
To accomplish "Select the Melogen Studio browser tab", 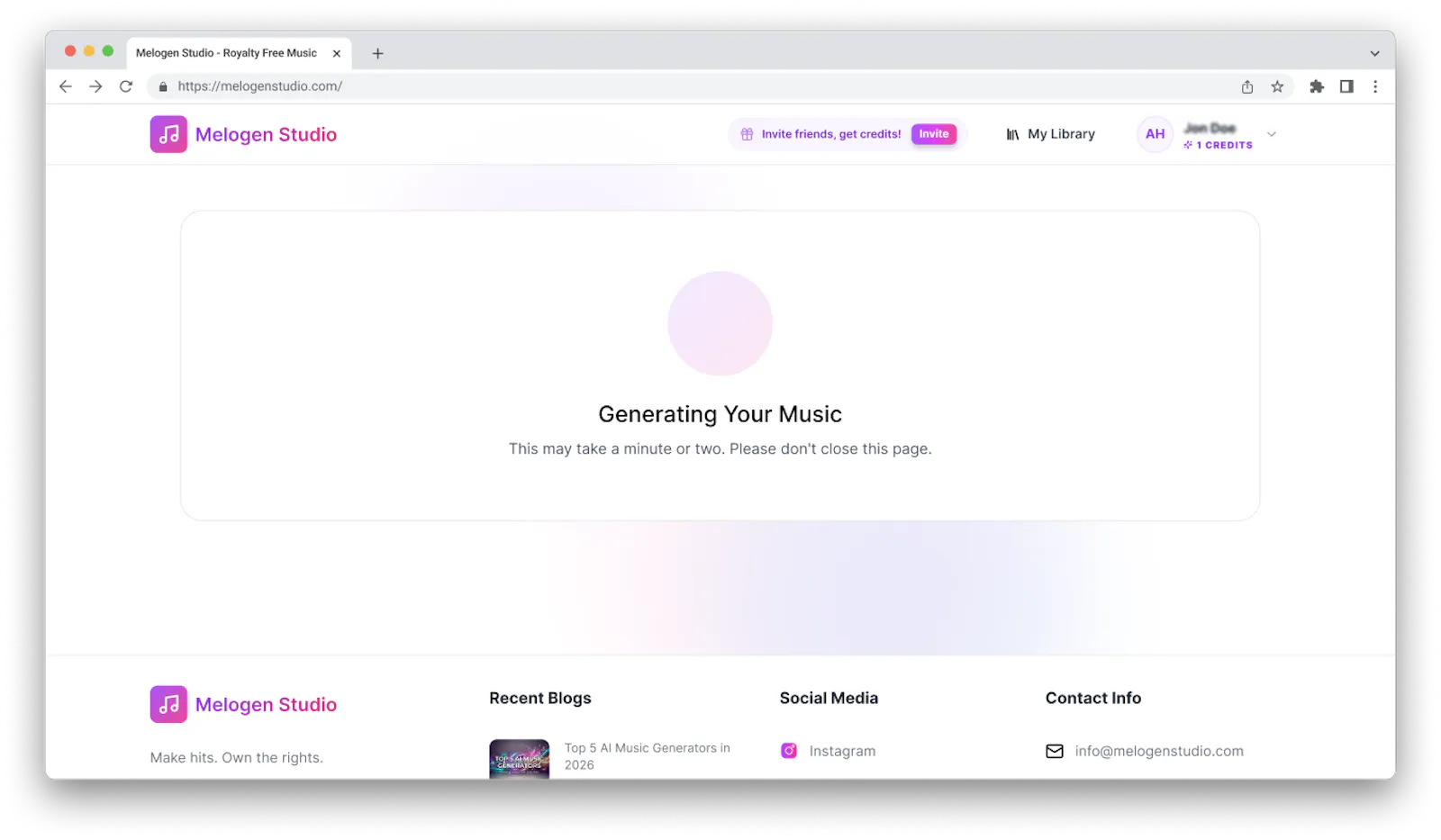I will coord(239,53).
